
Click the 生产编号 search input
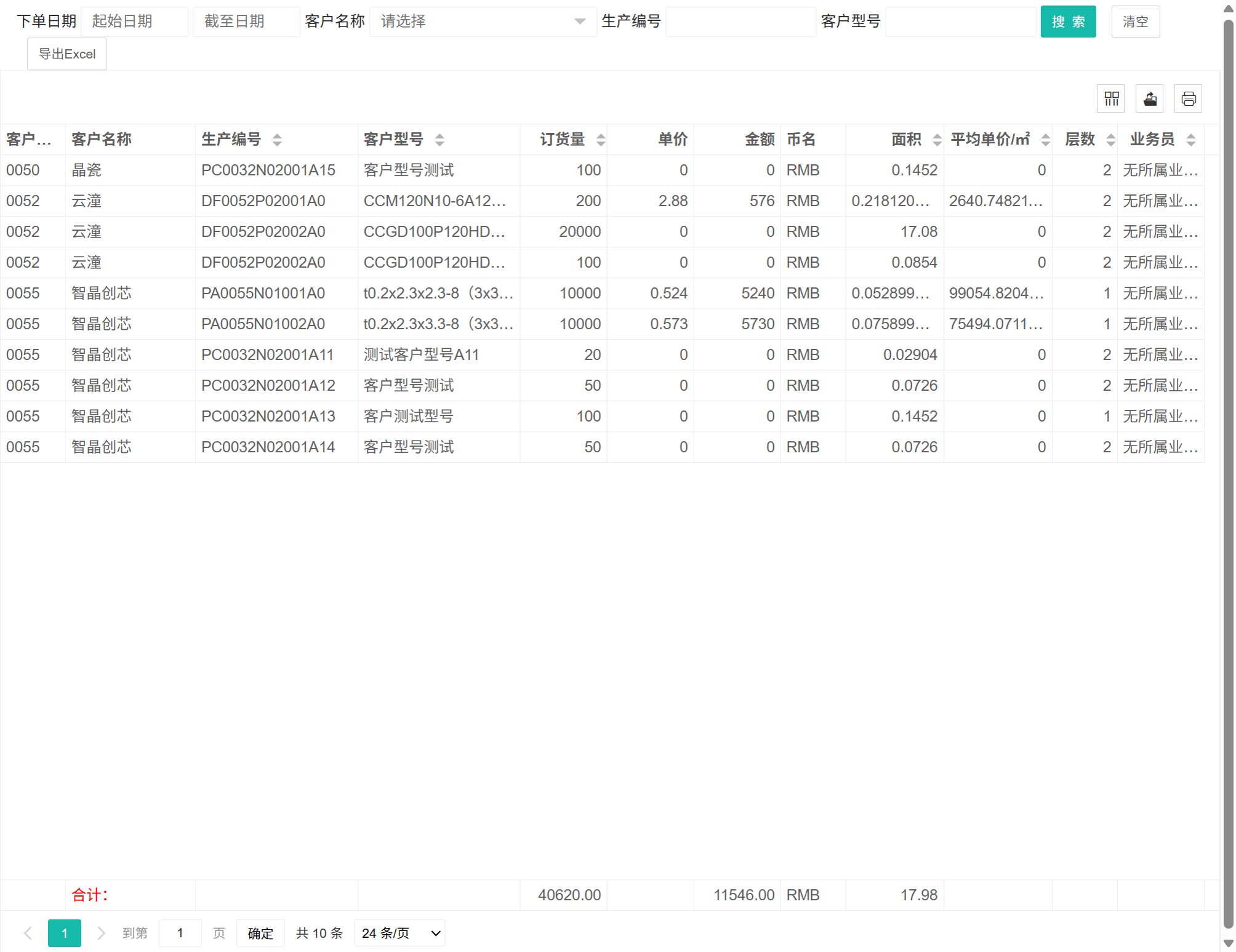740,22
